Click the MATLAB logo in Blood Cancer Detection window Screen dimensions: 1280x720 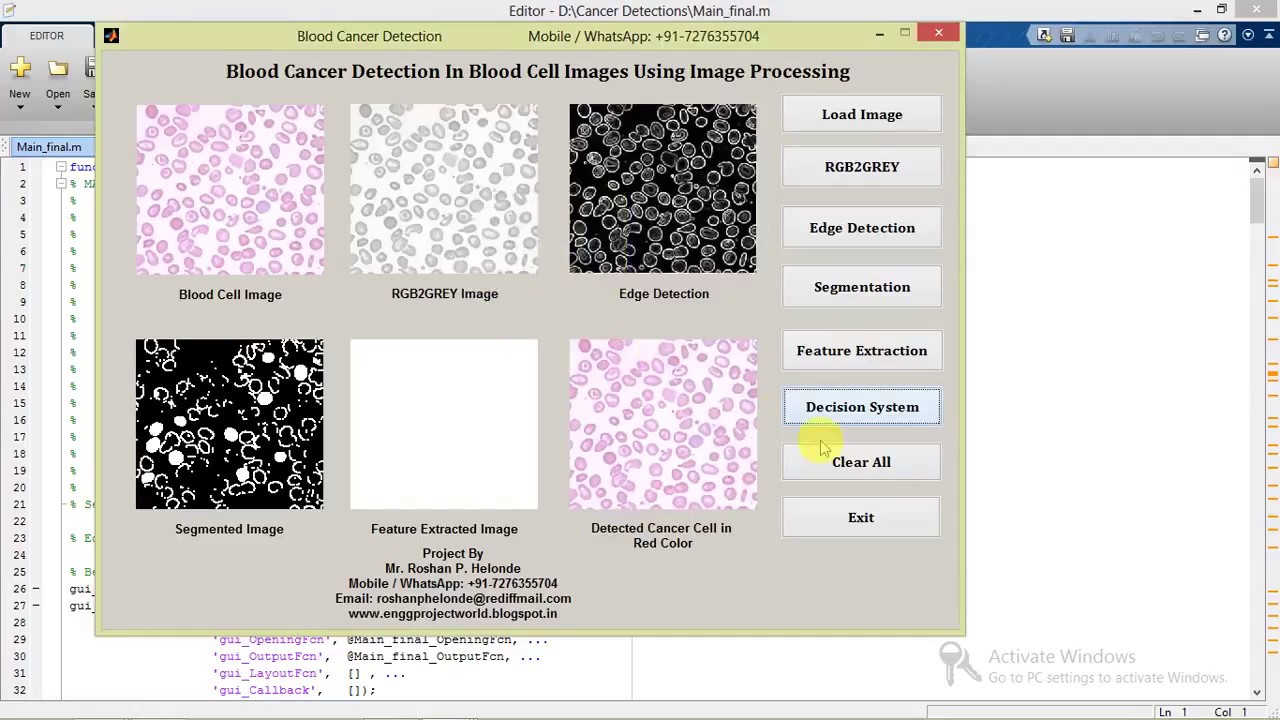point(111,36)
